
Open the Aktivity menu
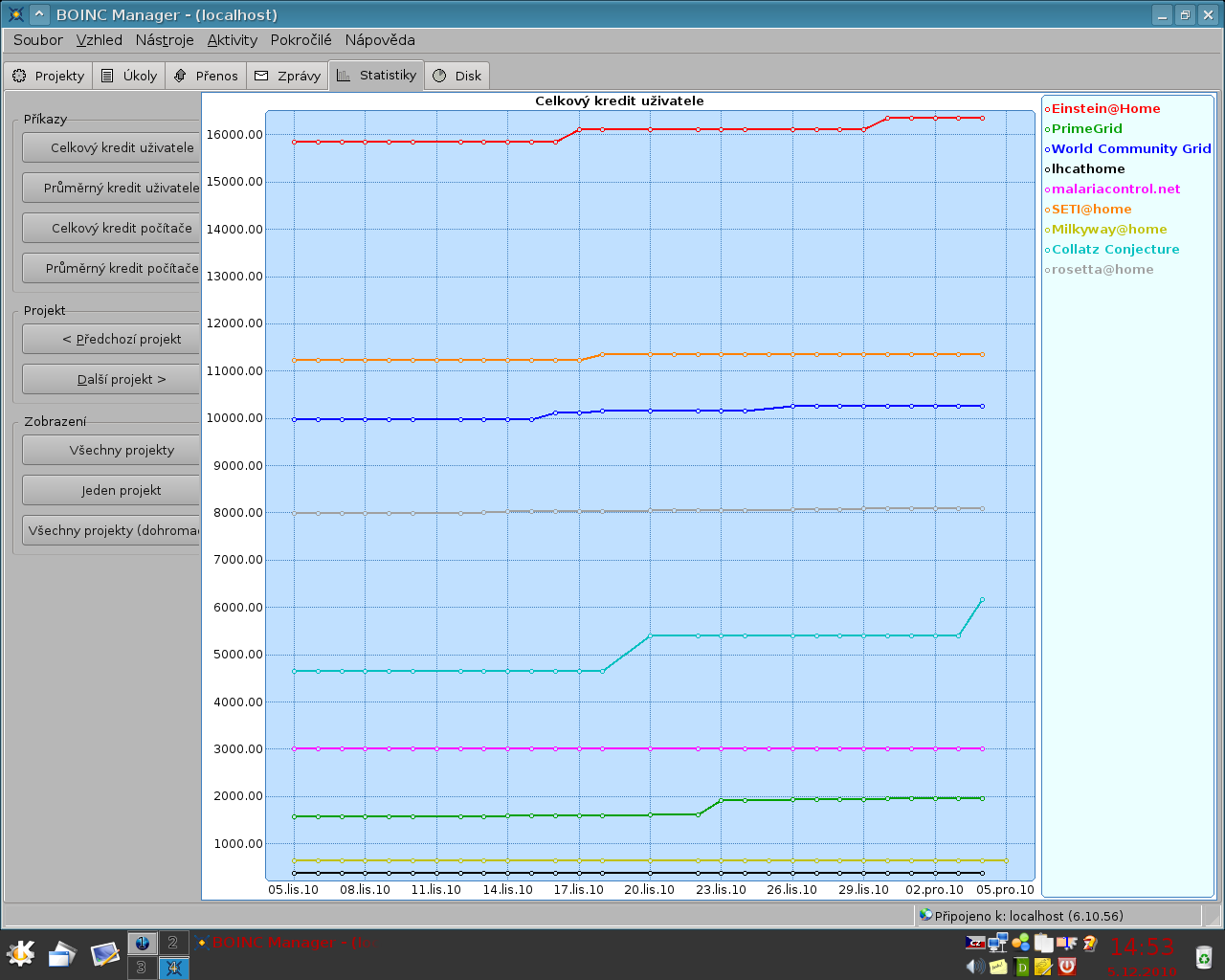pos(233,40)
